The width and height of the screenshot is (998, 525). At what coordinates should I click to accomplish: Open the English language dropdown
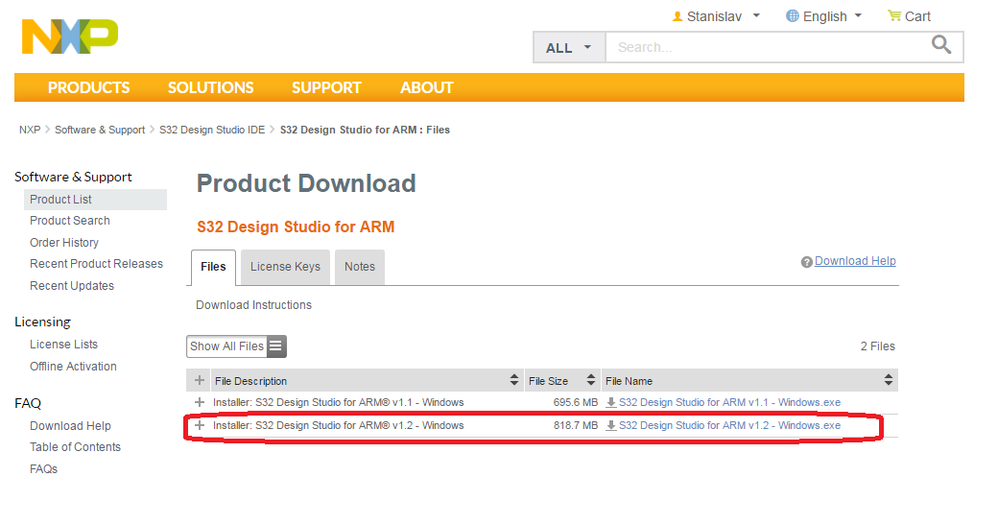824,16
